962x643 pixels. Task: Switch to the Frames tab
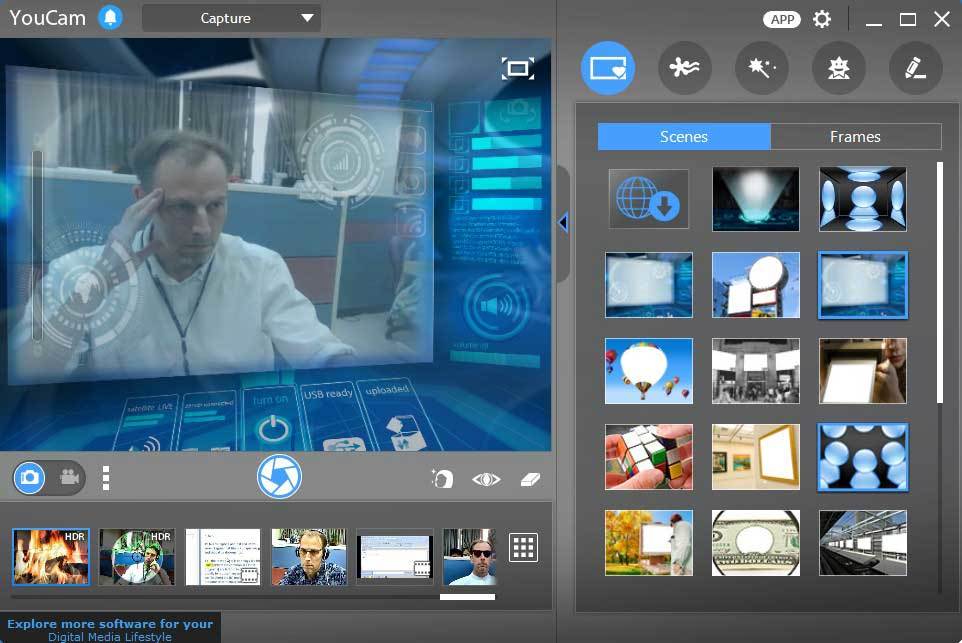856,136
